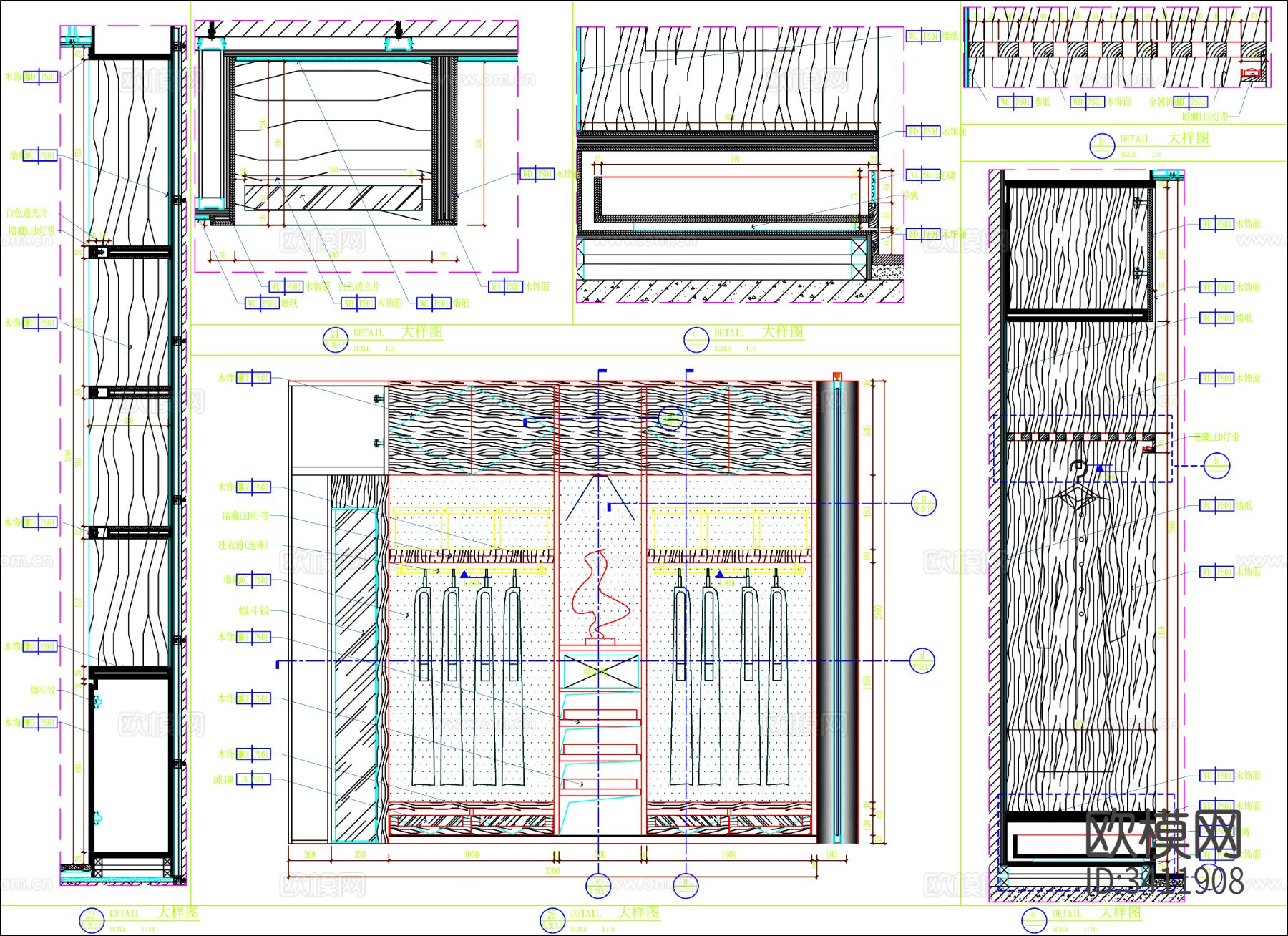Click the crossed box beneath the red sculpture
This screenshot has height=936, width=1288.
[600, 671]
